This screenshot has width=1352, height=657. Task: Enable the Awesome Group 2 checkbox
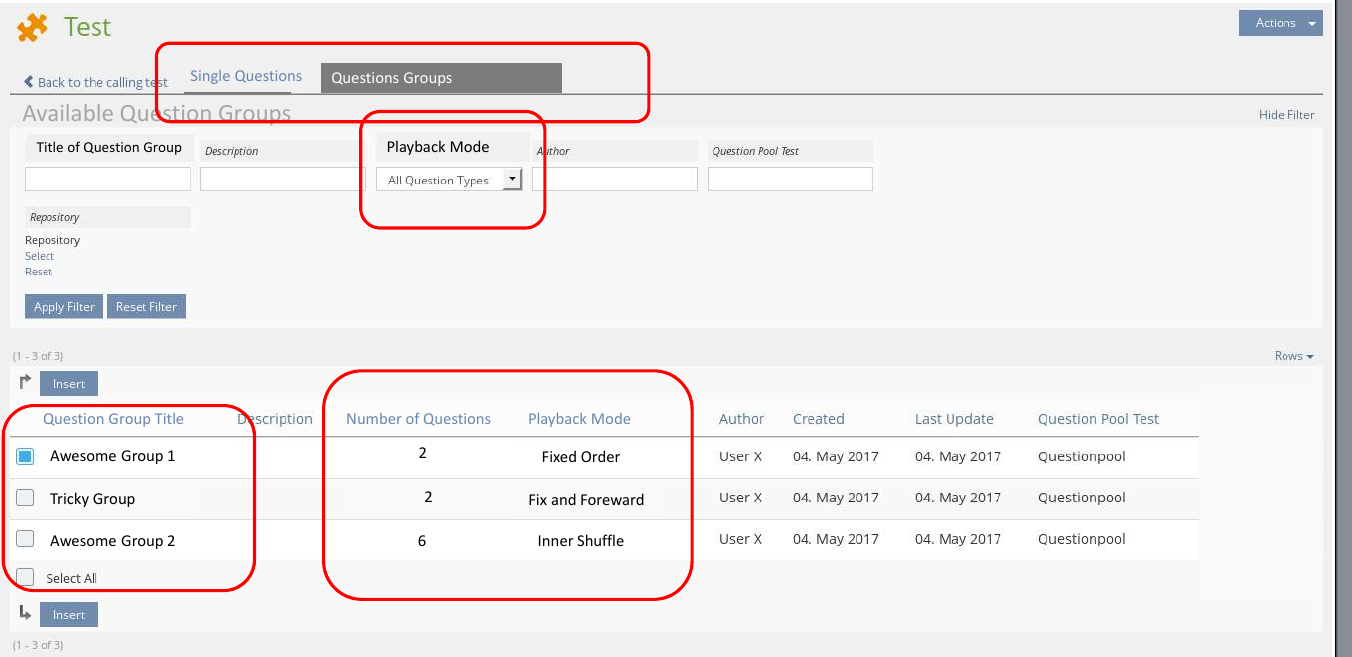pos(26,540)
